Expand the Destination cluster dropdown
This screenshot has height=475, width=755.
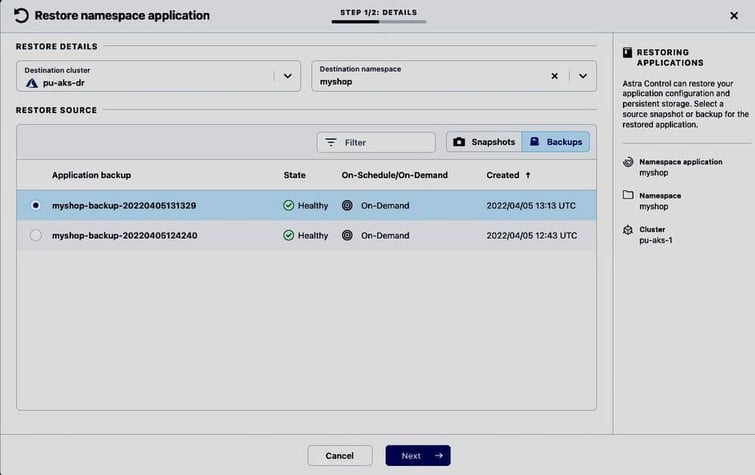(x=287, y=76)
